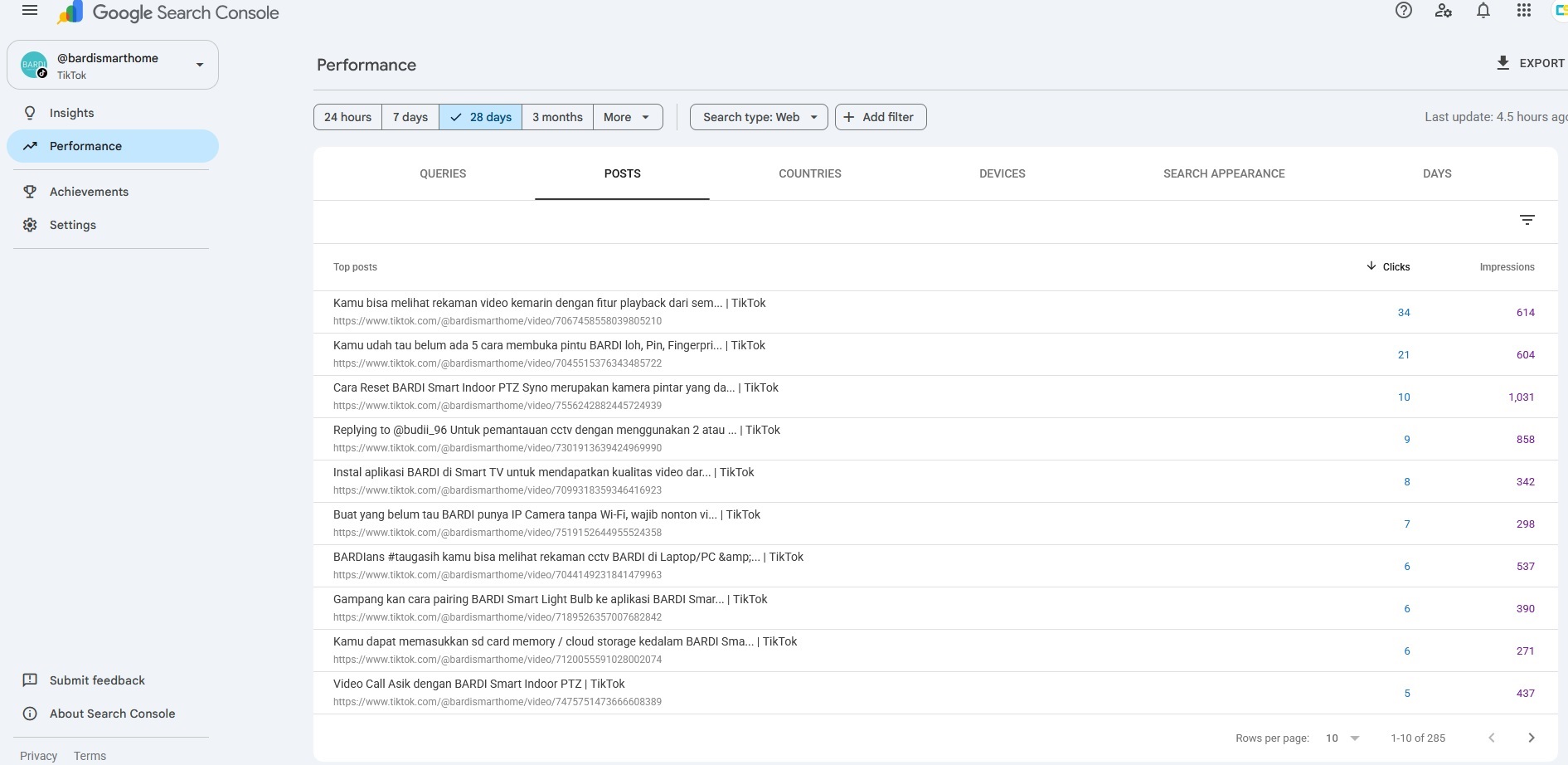Screen dimensions: 1568x765
Task: Open the Replying to @budii_96 post
Action: click(x=935, y=439)
